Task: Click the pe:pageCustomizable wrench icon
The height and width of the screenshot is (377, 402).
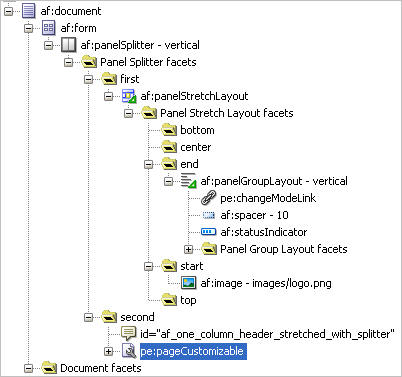Action: pyautogui.click(x=129, y=351)
